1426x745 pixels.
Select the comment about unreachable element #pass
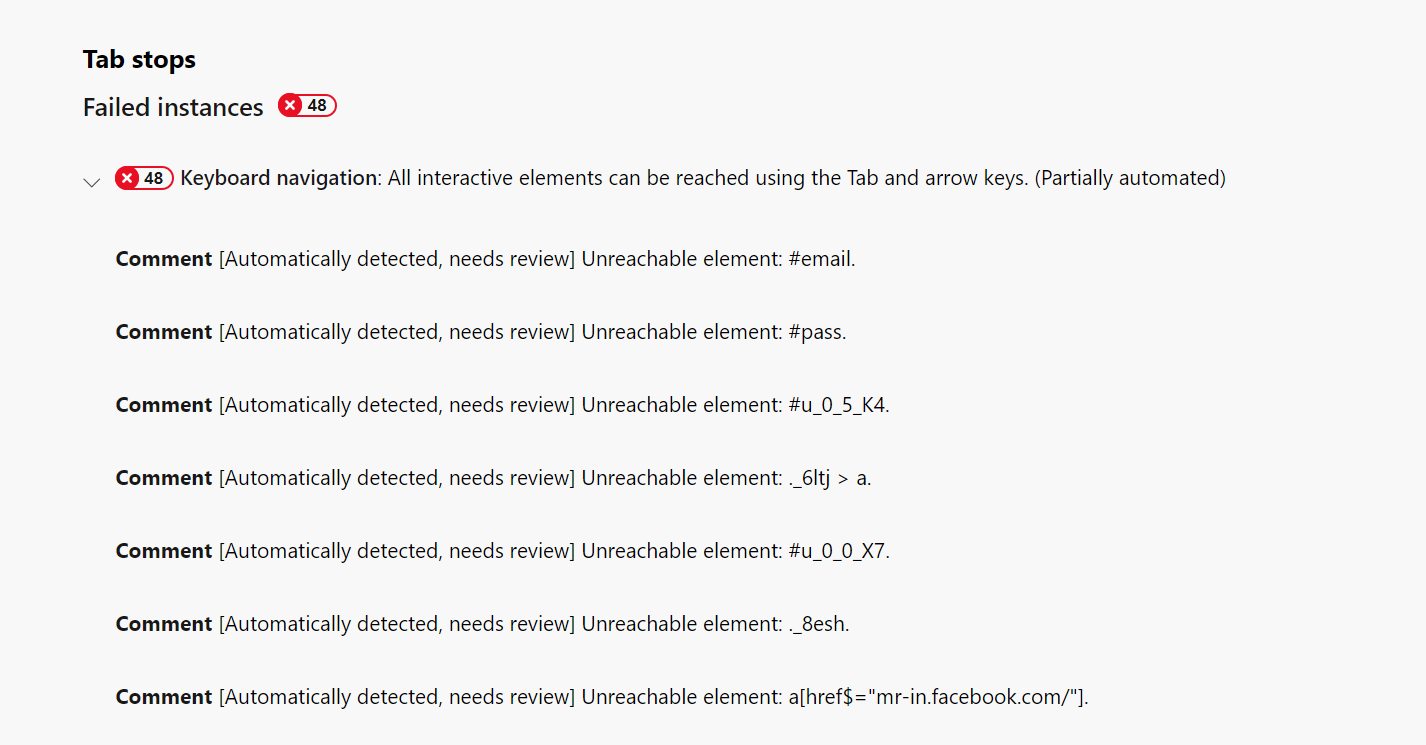click(480, 331)
